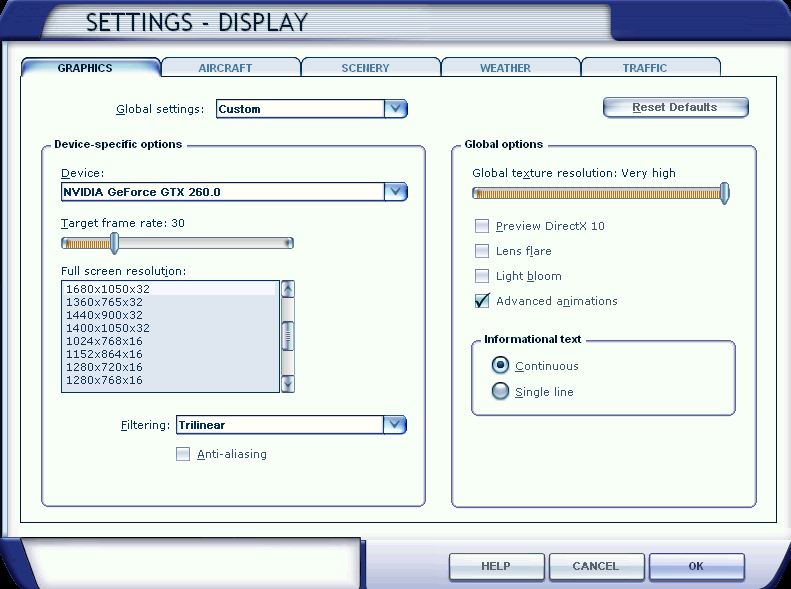Select Continuous informational text option
The image size is (791, 589).
(x=501, y=366)
